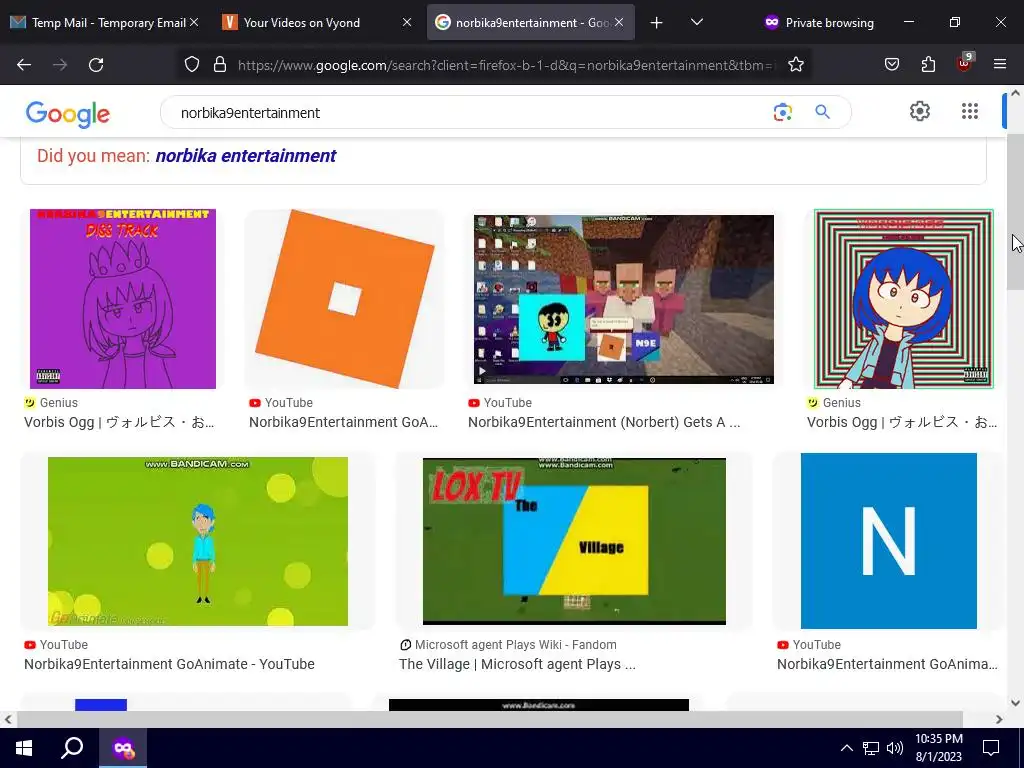Open the taskbar clock and date
The width and height of the screenshot is (1024, 768).
(x=938, y=748)
